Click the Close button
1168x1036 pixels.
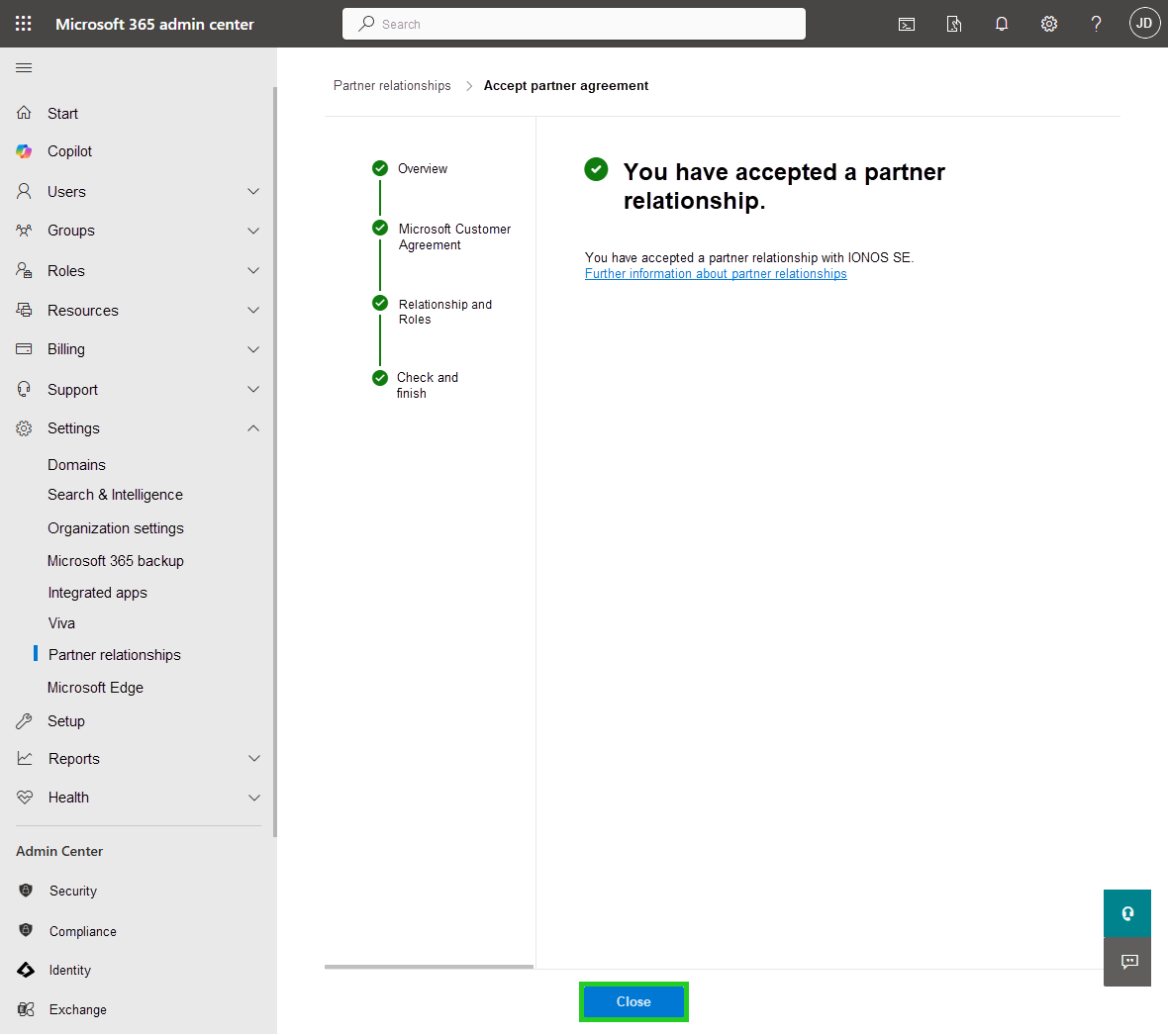pyautogui.click(x=633, y=1001)
